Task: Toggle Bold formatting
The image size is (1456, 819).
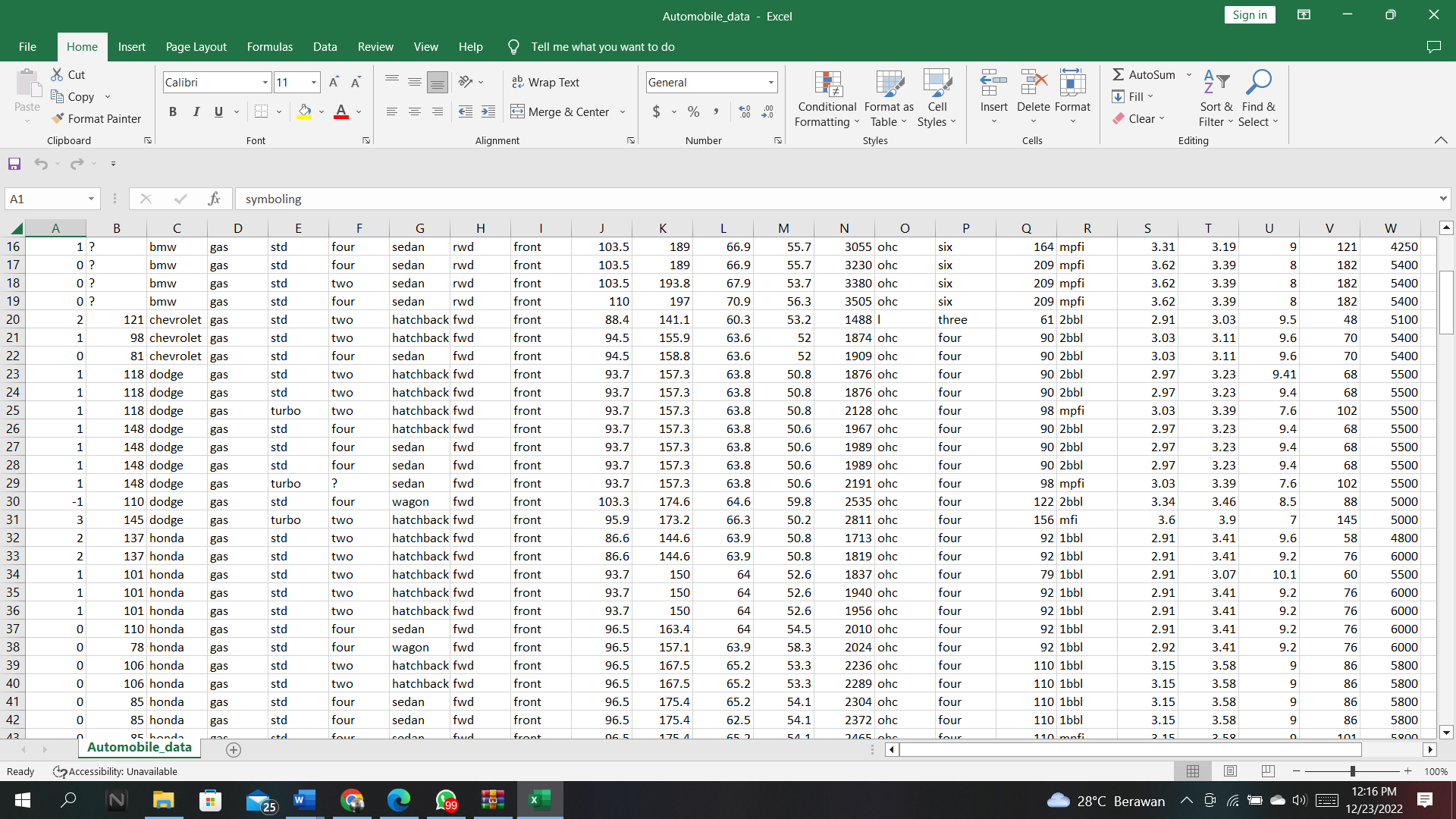Action: tap(173, 111)
